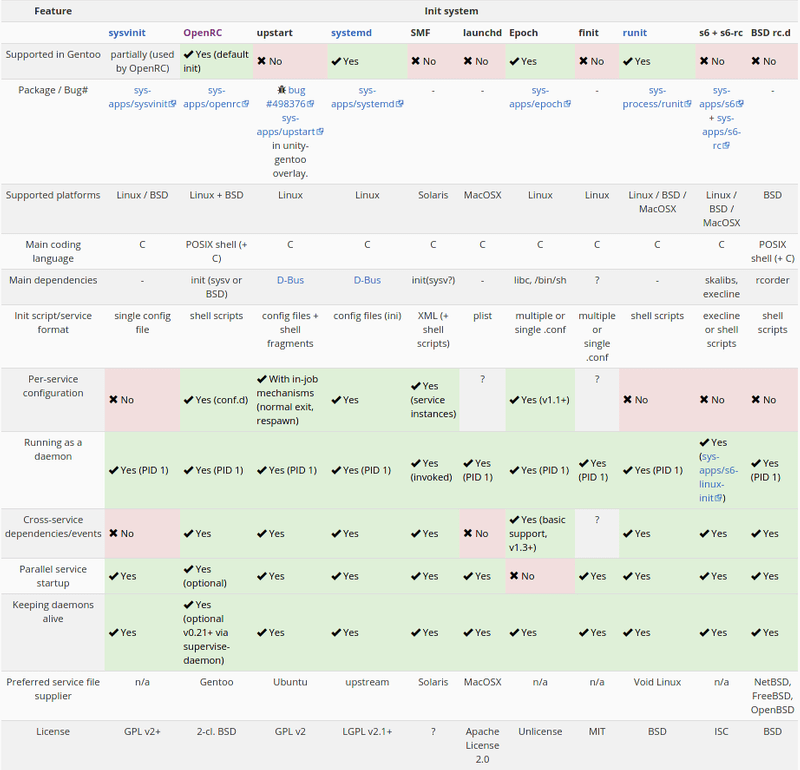This screenshot has height=770, width=800.
Task: Open the runit column header link
Action: pyautogui.click(x=634, y=33)
